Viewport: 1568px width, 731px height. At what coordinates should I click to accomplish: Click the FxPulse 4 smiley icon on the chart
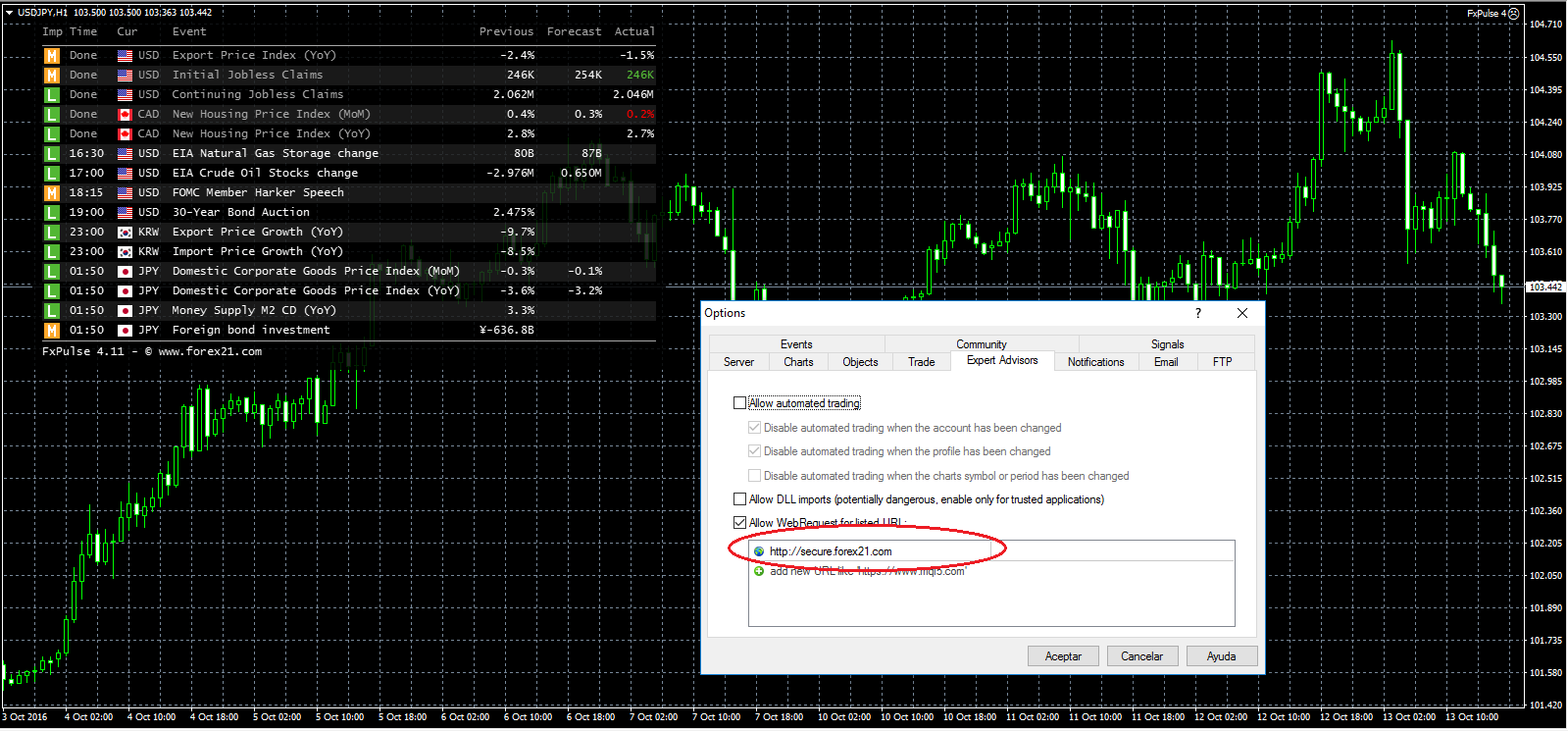(1513, 14)
